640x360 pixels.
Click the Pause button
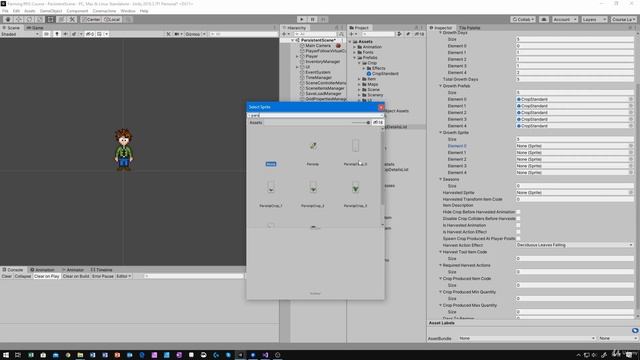click(312, 20)
